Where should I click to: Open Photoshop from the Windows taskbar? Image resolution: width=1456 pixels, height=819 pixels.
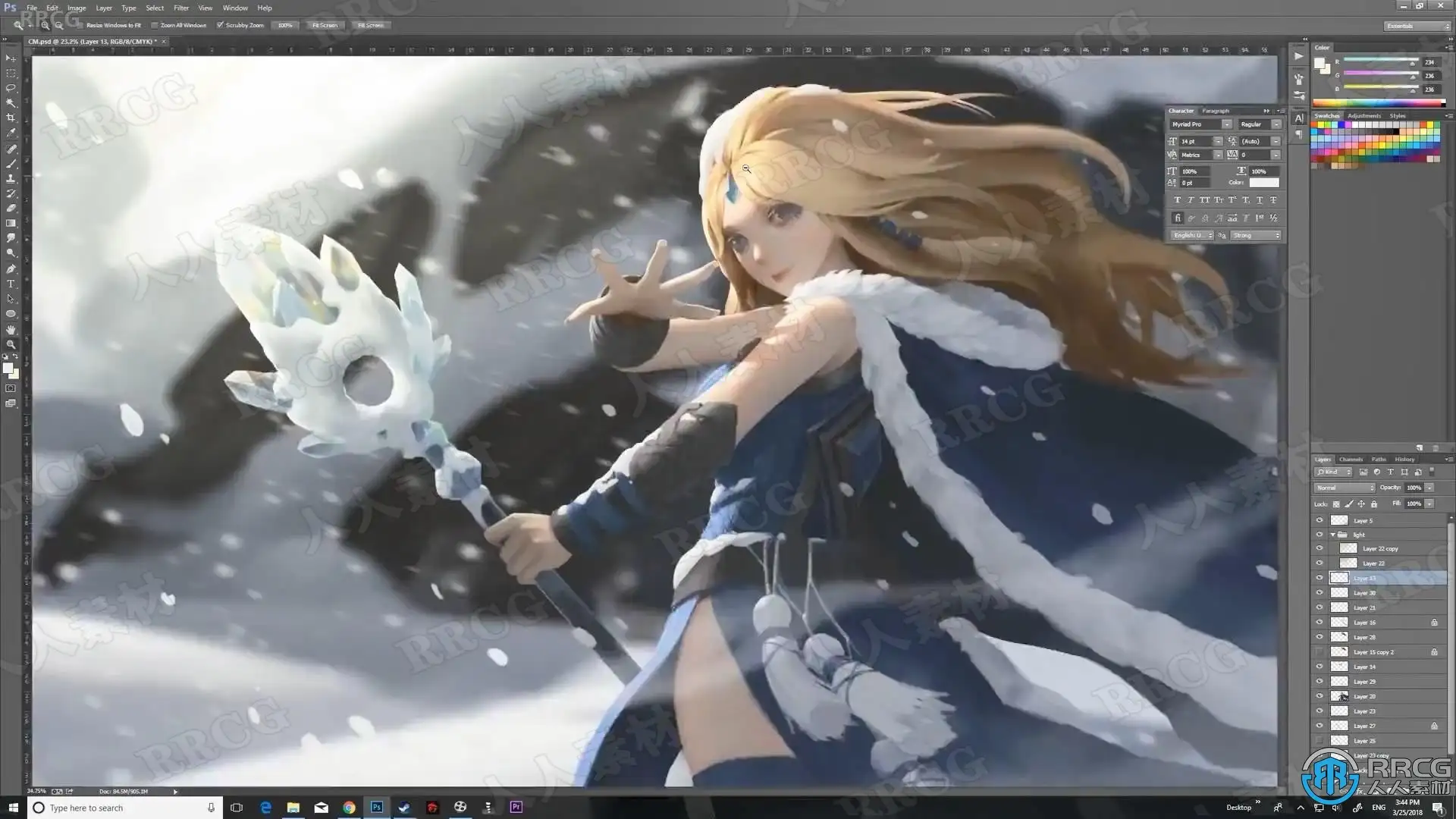coord(377,807)
